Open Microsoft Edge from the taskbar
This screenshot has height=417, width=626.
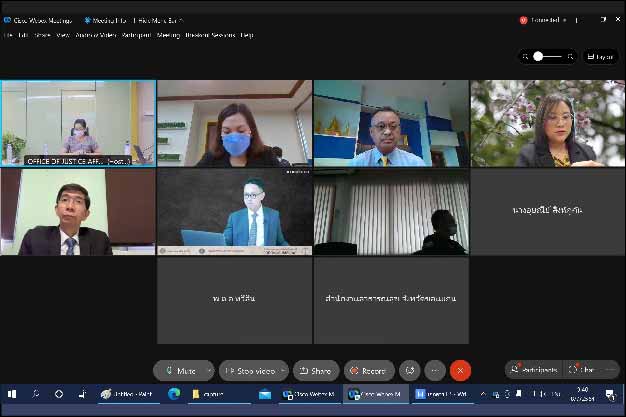click(x=174, y=394)
